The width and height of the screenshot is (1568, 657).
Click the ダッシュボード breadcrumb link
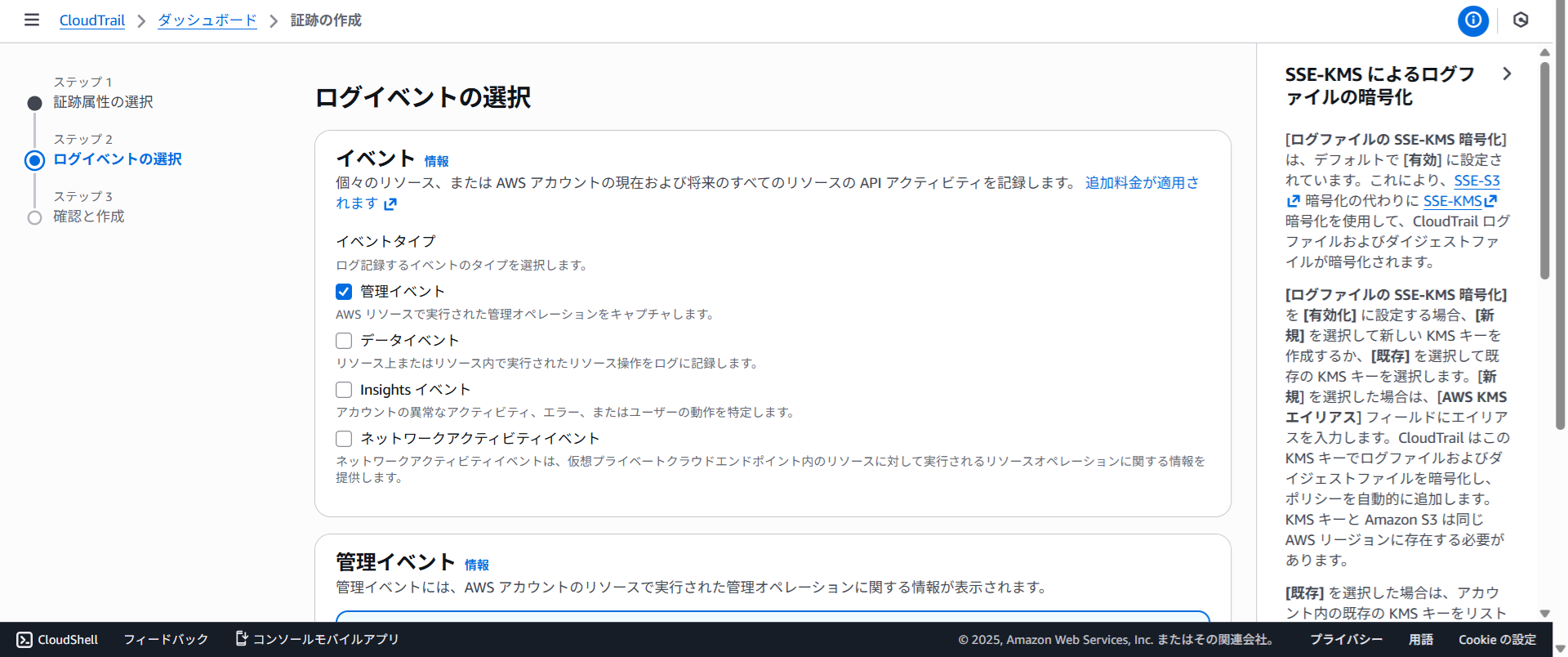pos(207,20)
